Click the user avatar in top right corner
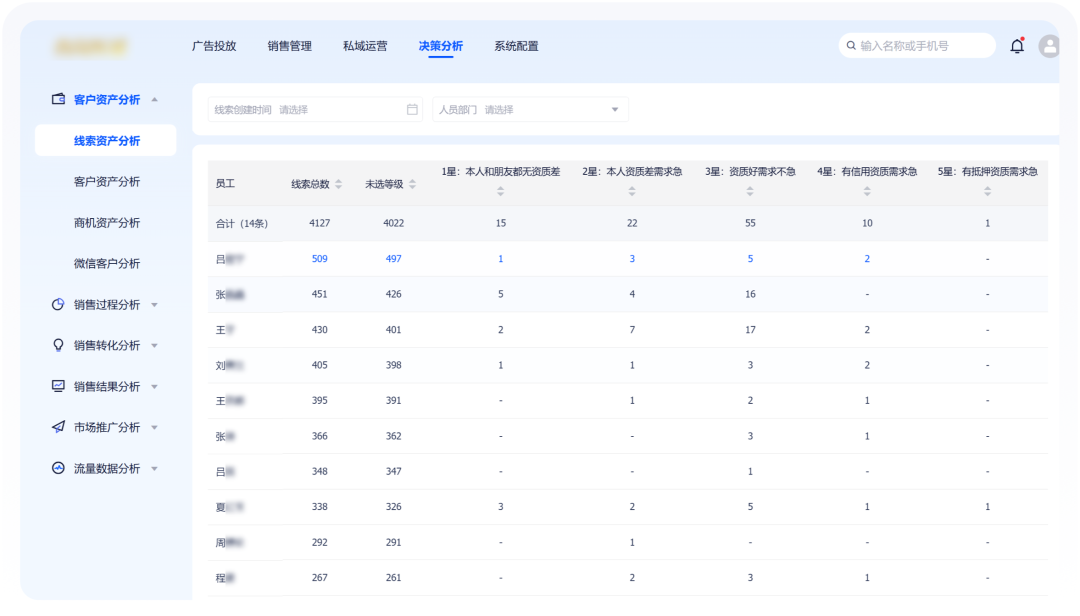The image size is (1080, 616). tap(1048, 45)
